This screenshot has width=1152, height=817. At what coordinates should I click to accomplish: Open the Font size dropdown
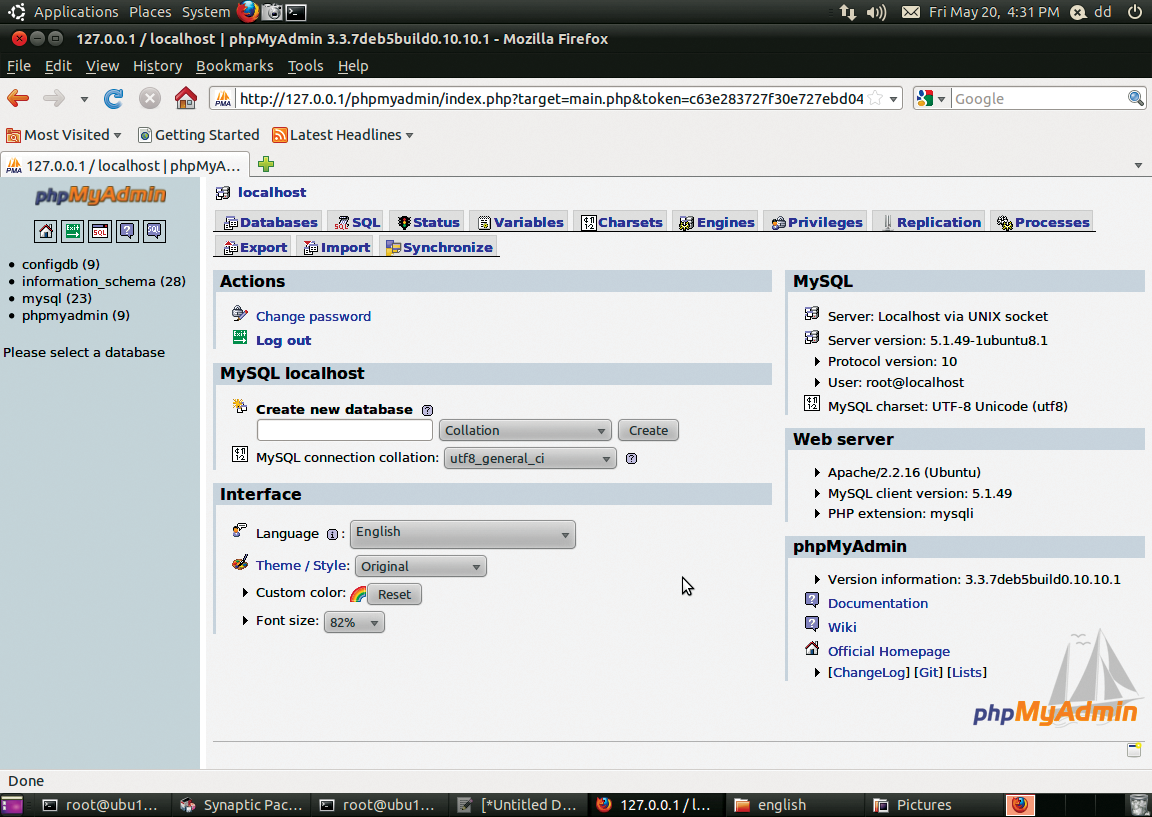tap(354, 621)
